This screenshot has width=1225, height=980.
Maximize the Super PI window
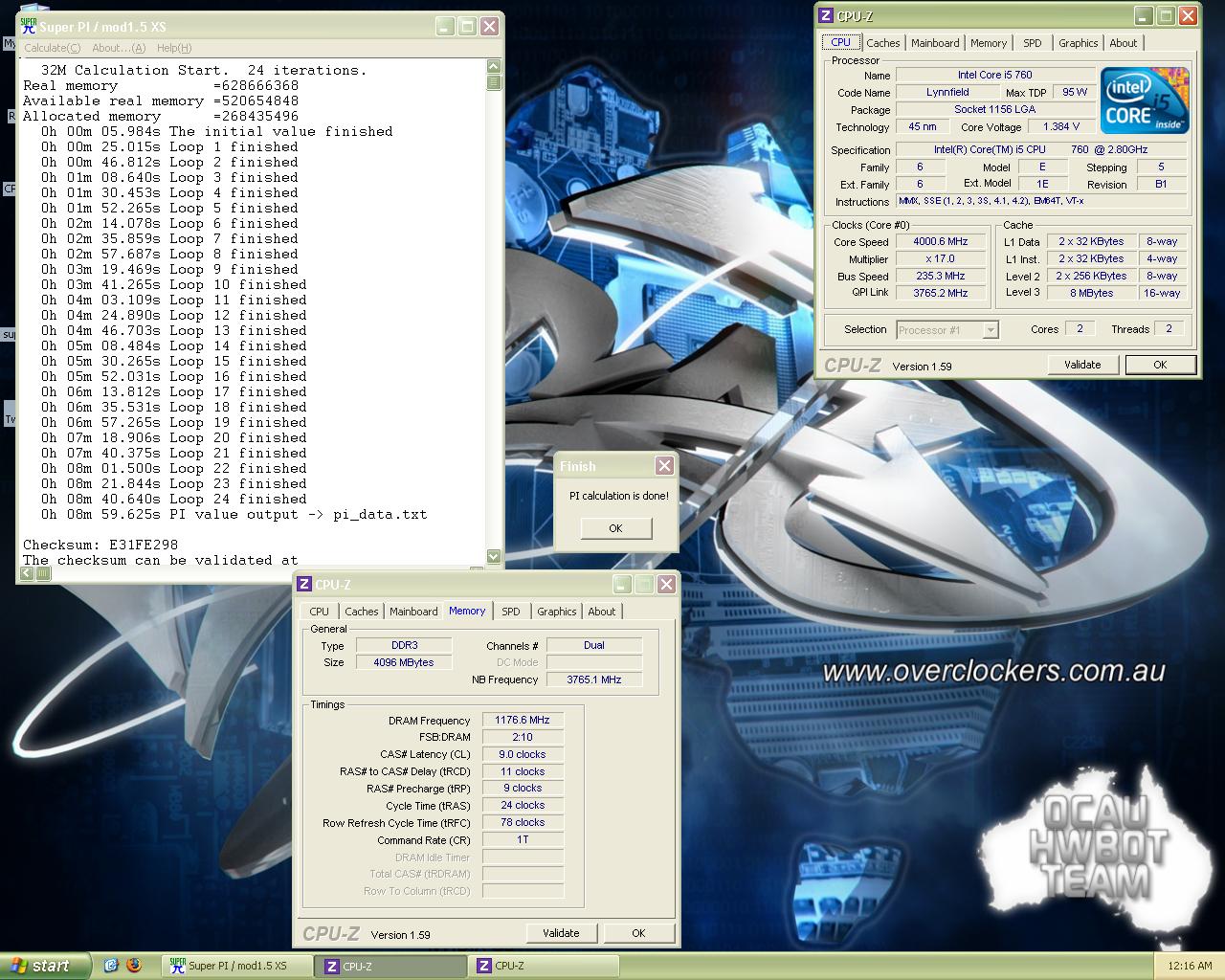pos(467,27)
